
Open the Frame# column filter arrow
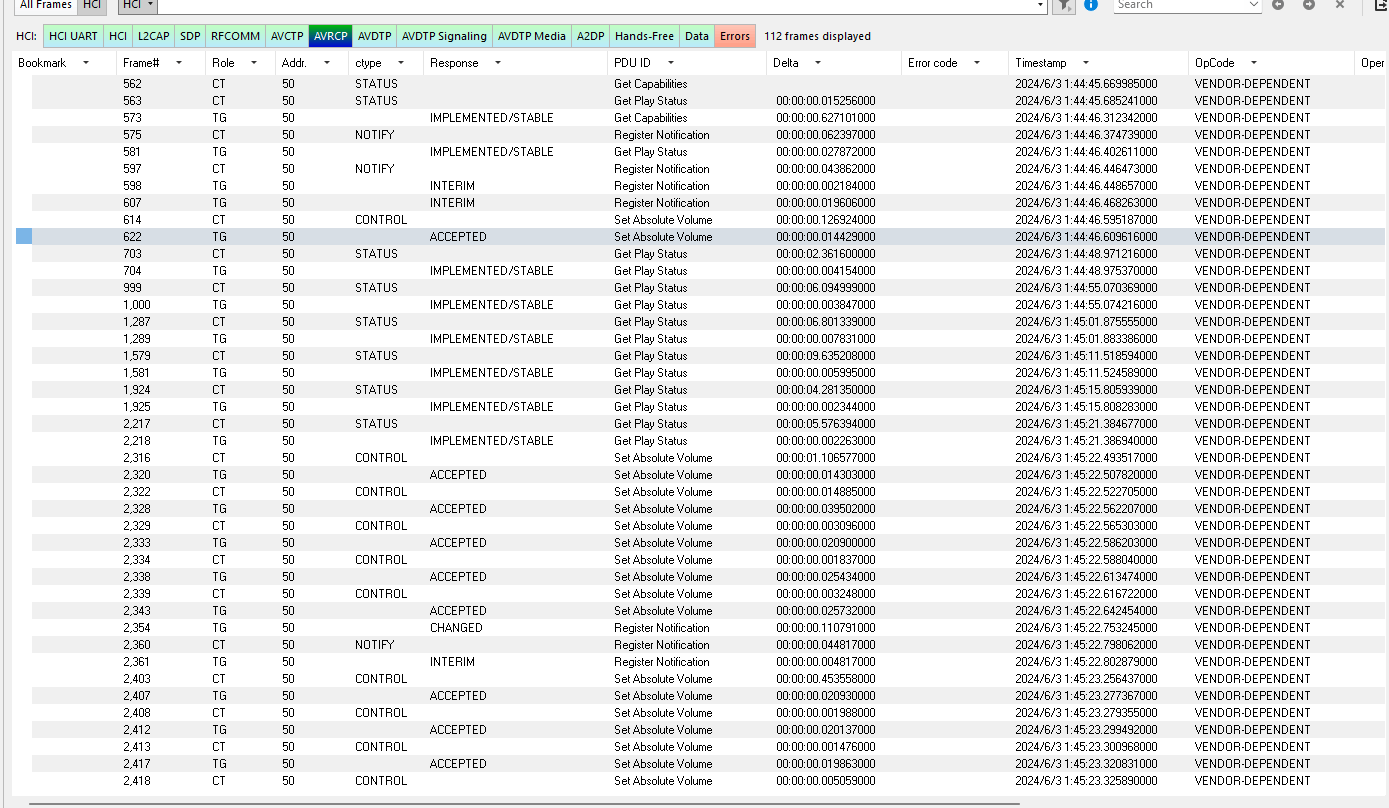click(179, 63)
